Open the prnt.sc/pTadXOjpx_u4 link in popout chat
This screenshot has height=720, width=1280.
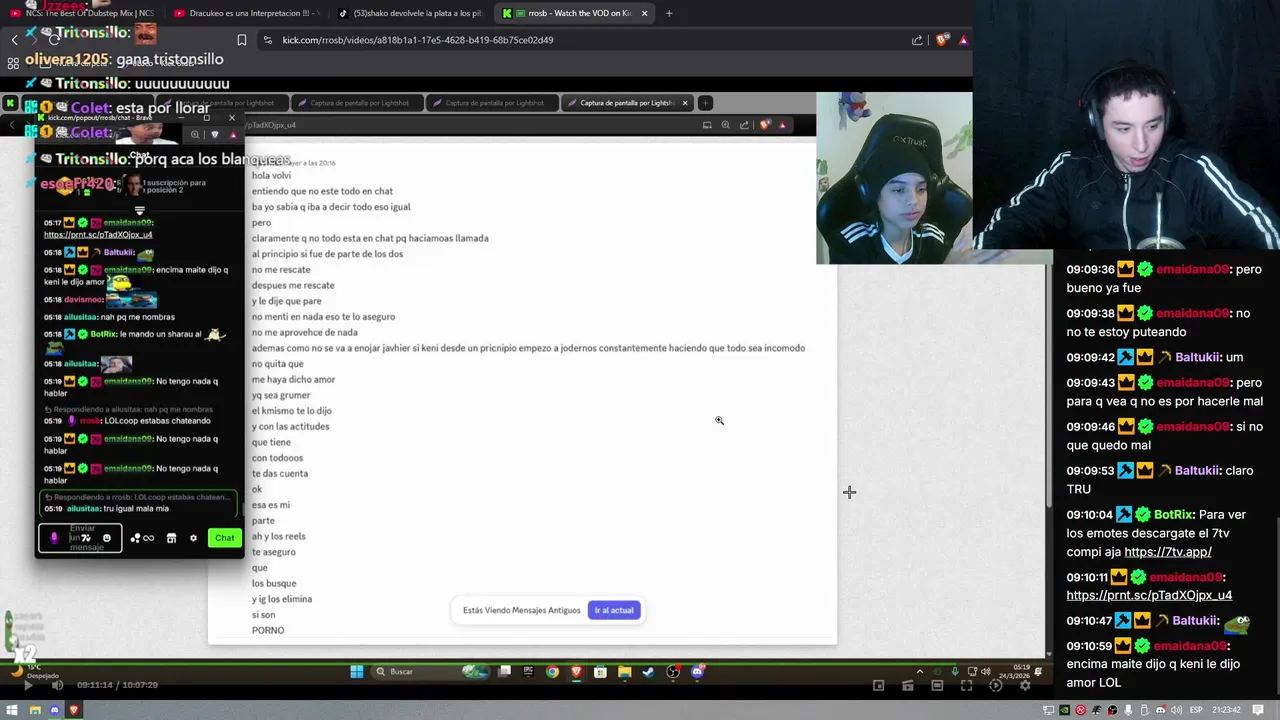[x=98, y=235]
